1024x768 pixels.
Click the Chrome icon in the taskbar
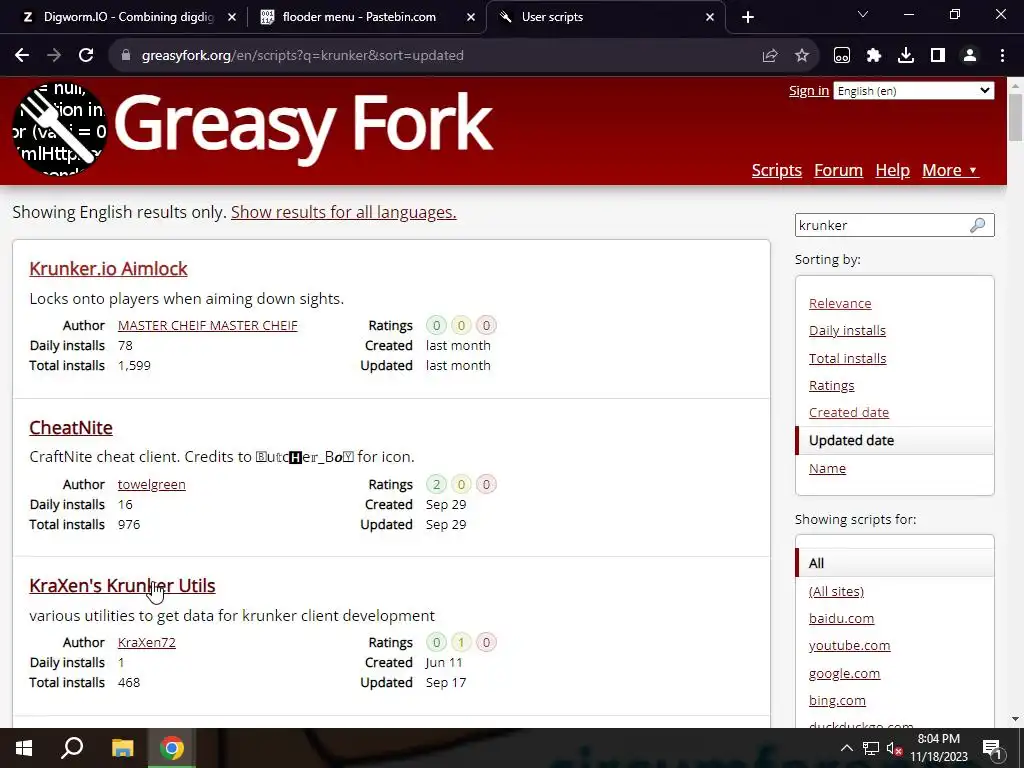[172, 748]
